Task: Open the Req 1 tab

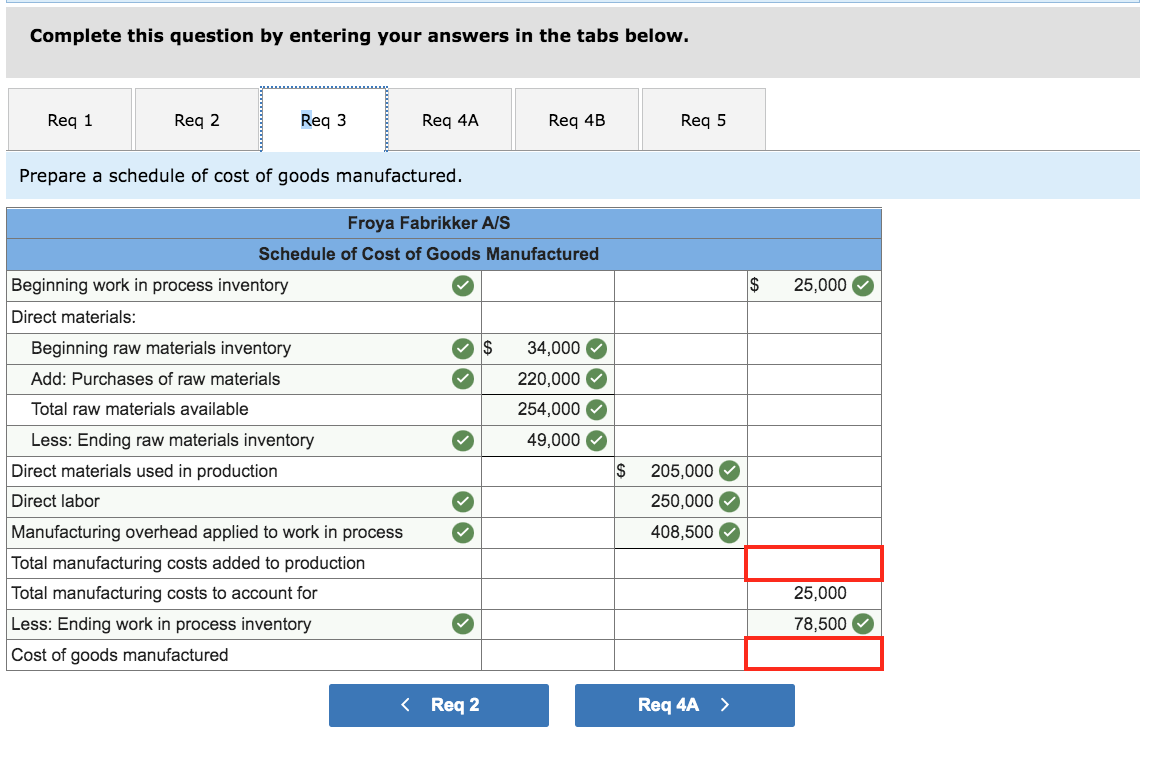Action: click(70, 119)
